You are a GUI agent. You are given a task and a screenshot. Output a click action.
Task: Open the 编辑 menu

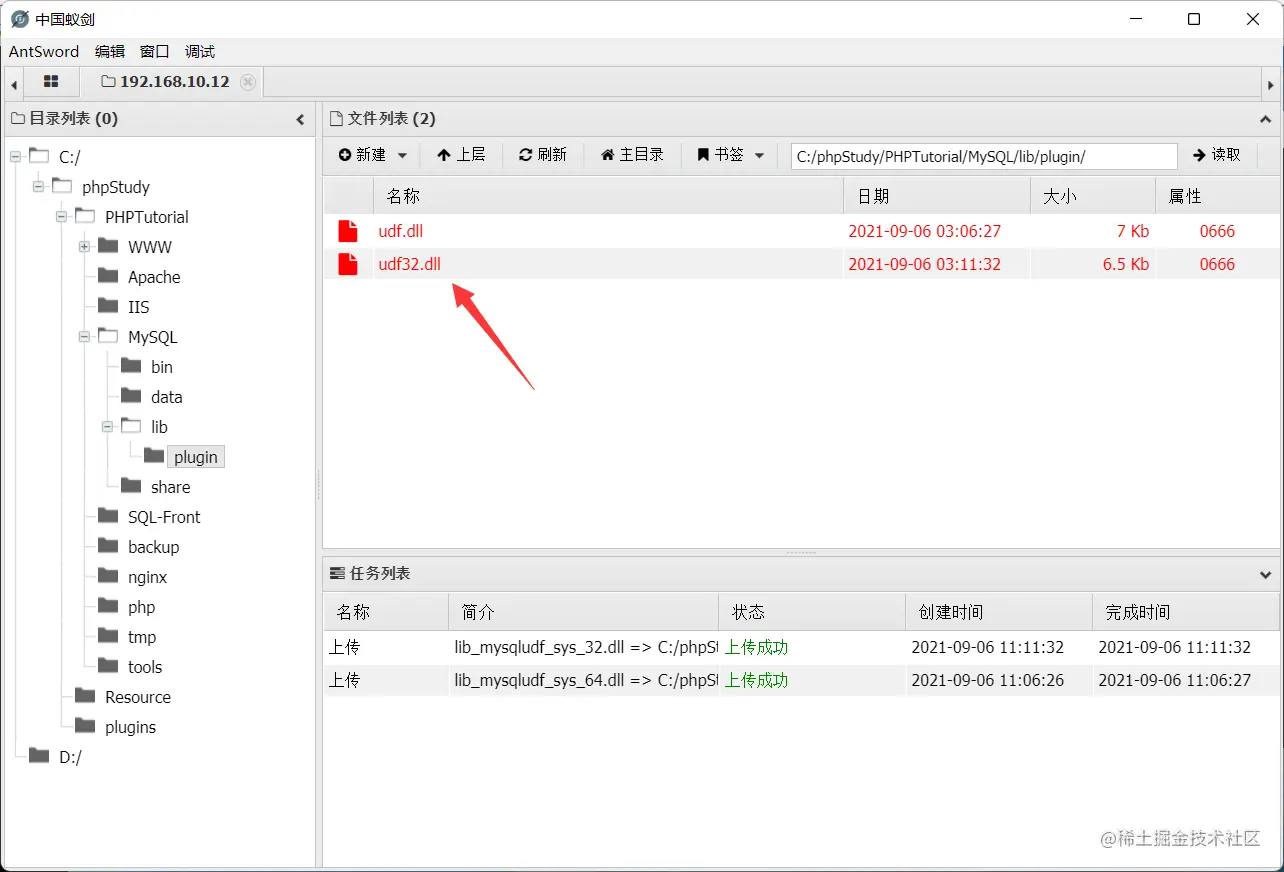point(110,51)
